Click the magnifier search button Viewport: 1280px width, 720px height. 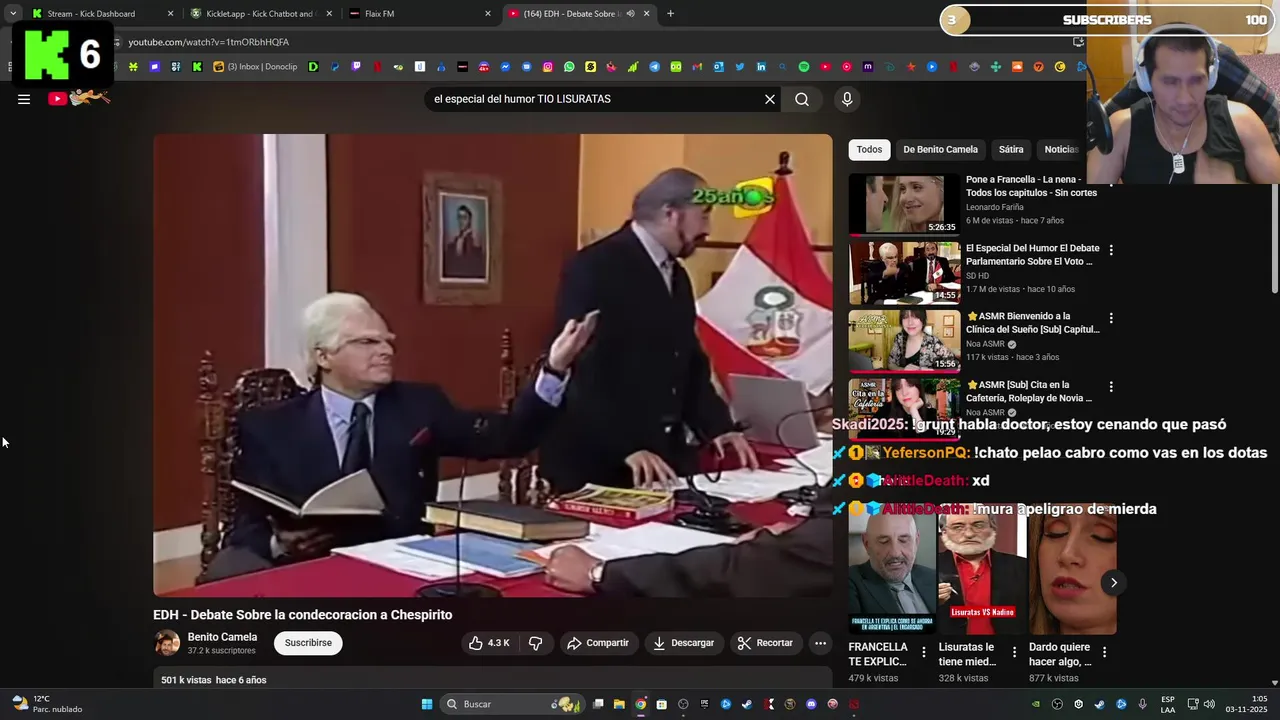[x=802, y=99]
